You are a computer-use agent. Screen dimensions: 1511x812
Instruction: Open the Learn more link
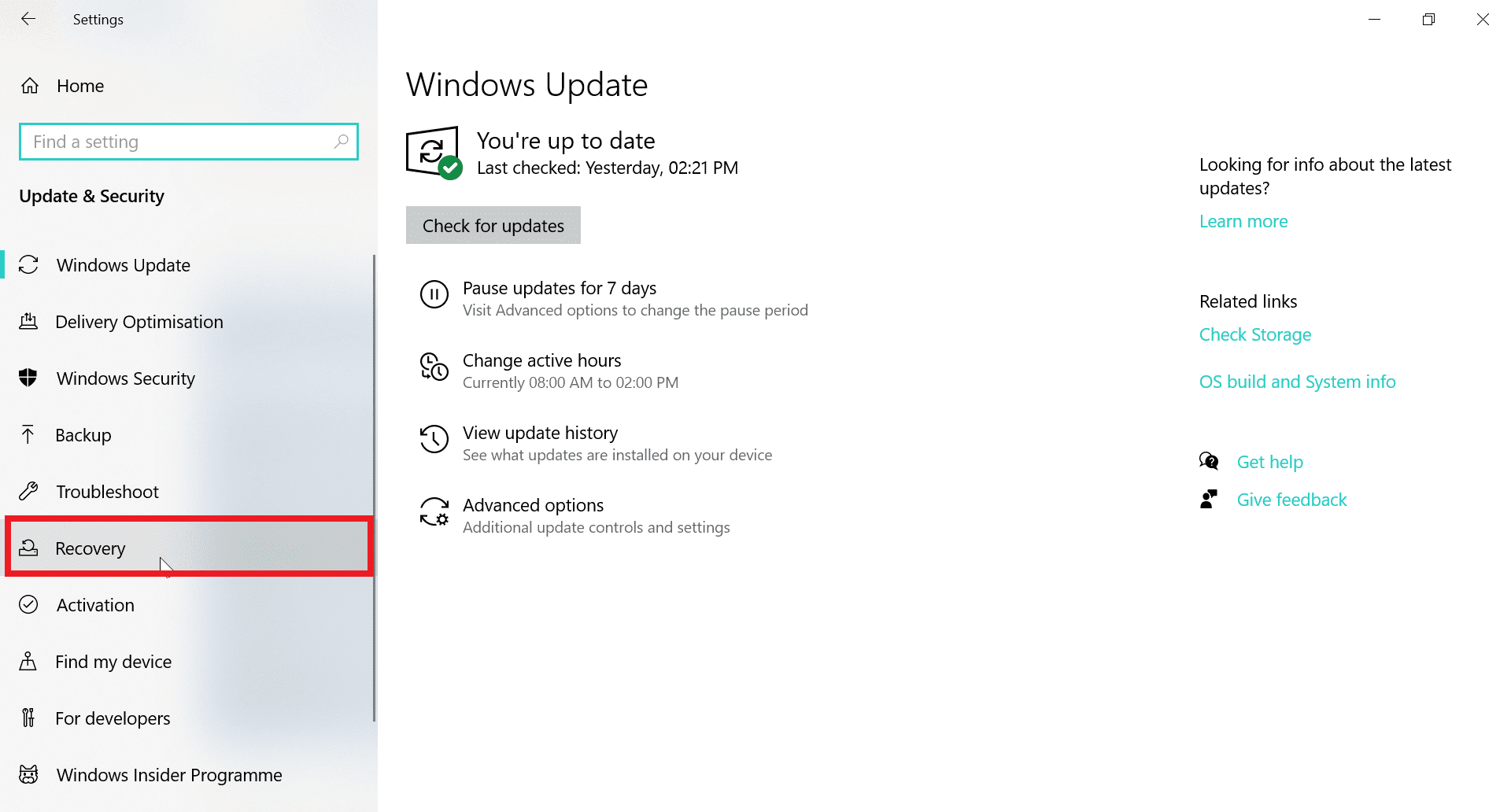pos(1243,221)
